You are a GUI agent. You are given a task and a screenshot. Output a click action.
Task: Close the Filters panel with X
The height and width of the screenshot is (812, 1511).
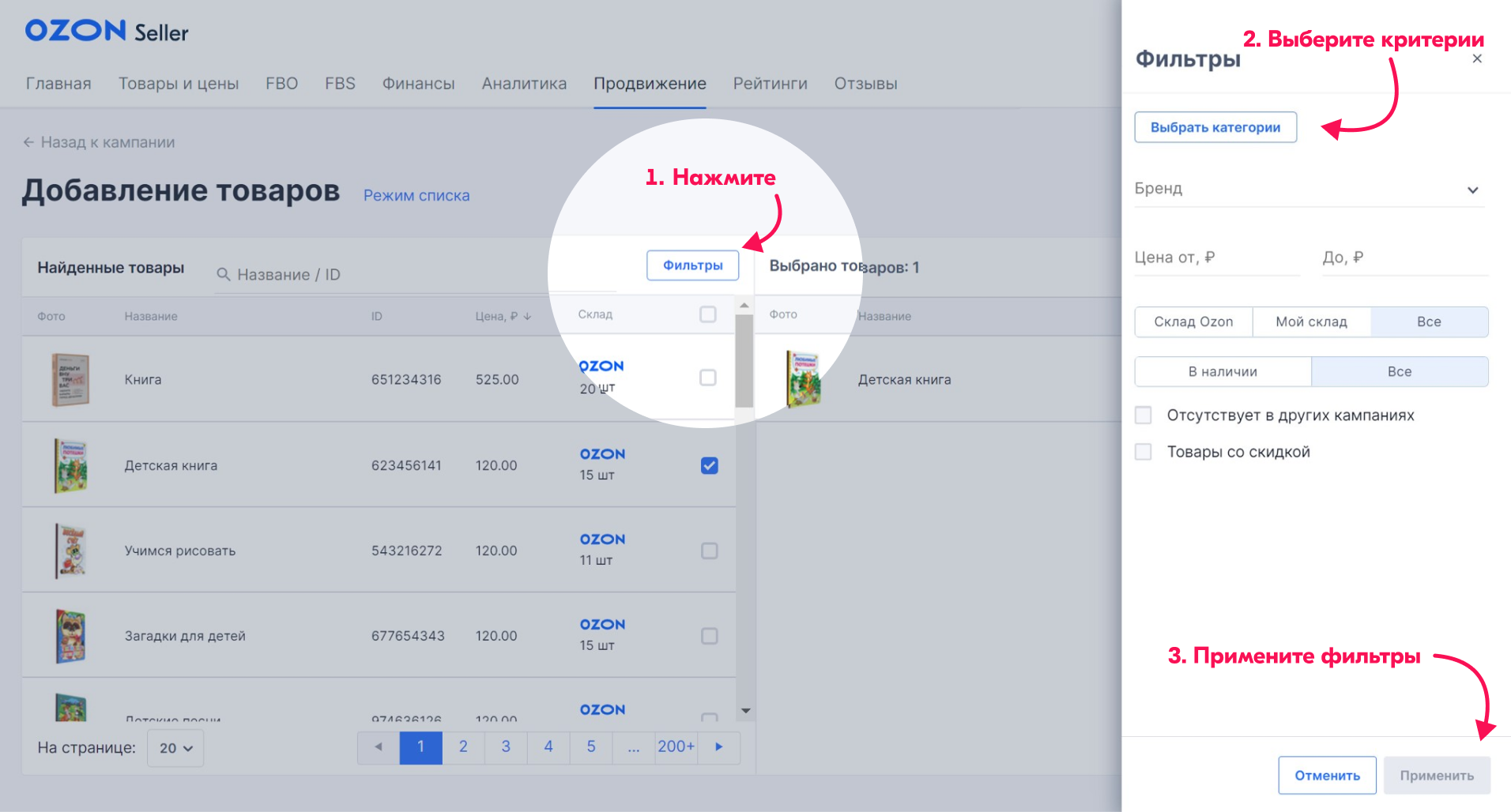coord(1476,59)
